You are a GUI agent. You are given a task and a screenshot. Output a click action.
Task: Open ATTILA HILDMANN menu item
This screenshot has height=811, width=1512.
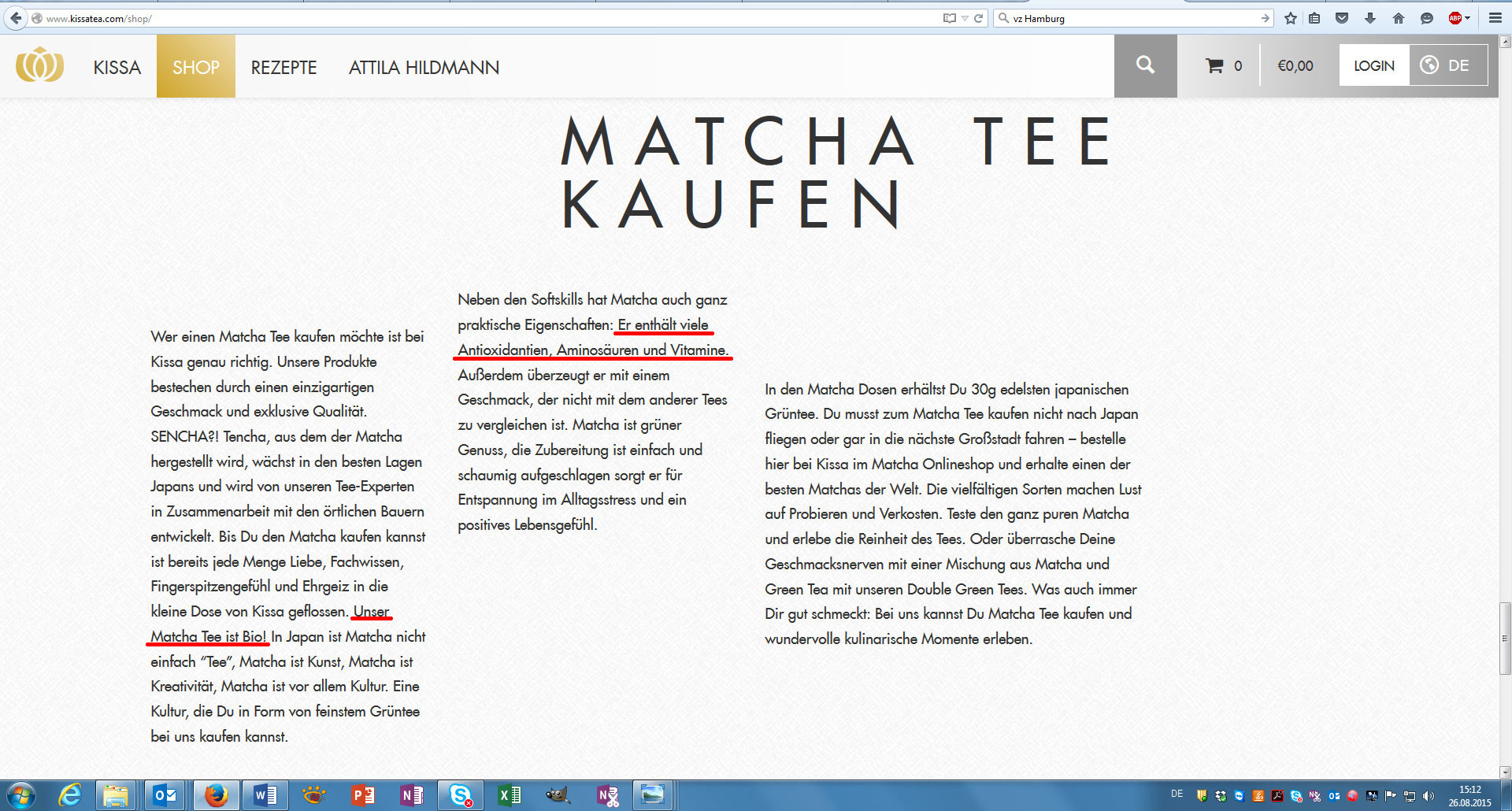[x=424, y=68]
